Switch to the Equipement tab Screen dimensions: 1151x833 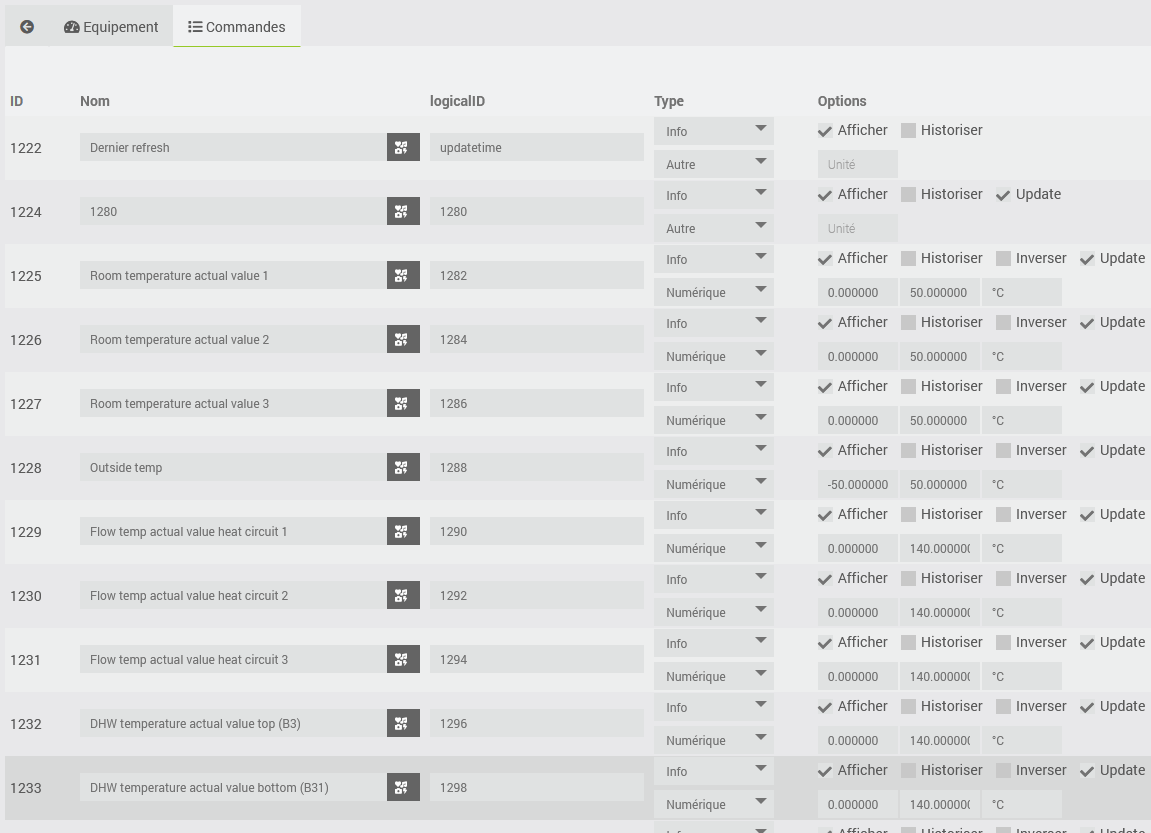(111, 27)
